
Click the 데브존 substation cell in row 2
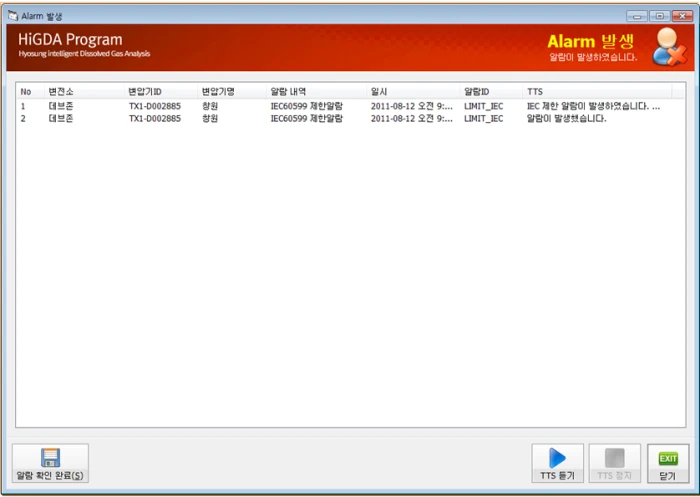pos(61,118)
